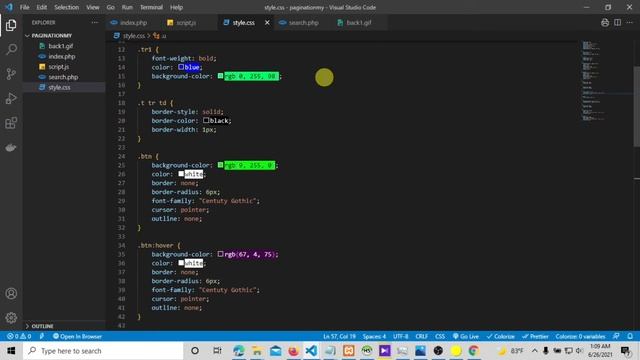
Task: Open the File menu
Action: coord(24,7)
